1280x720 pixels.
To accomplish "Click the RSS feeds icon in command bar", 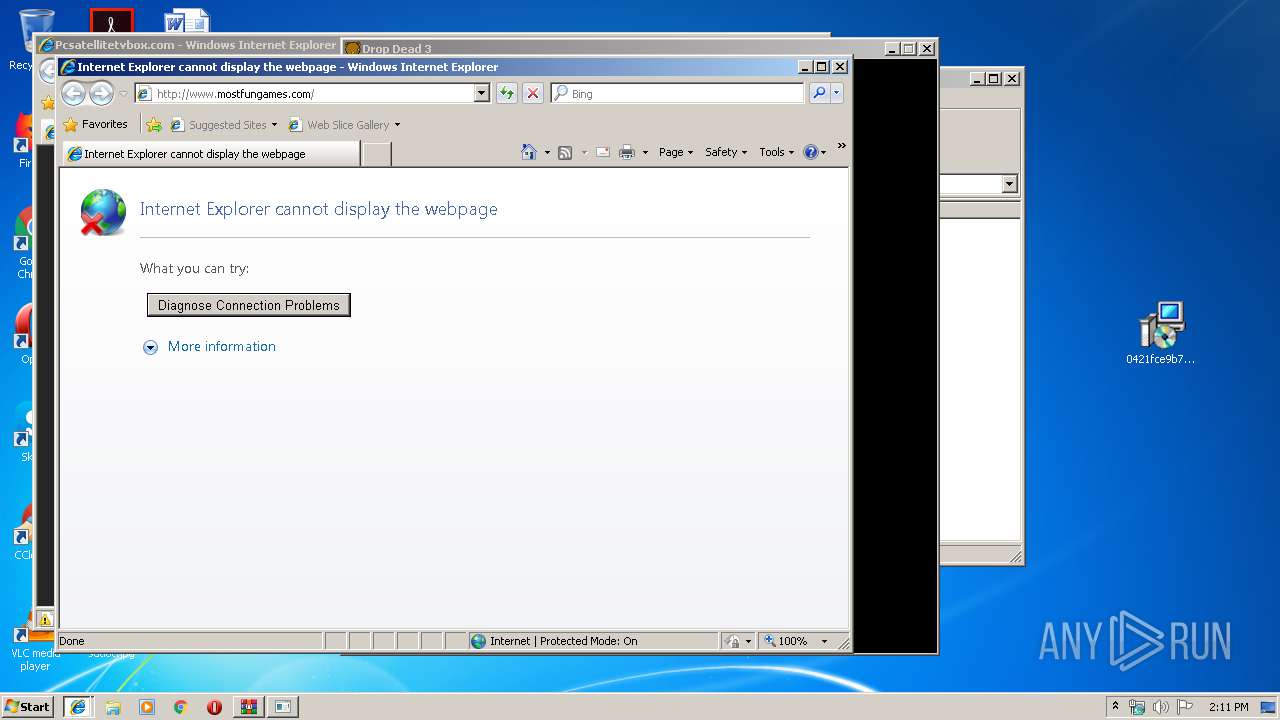I will [565, 152].
